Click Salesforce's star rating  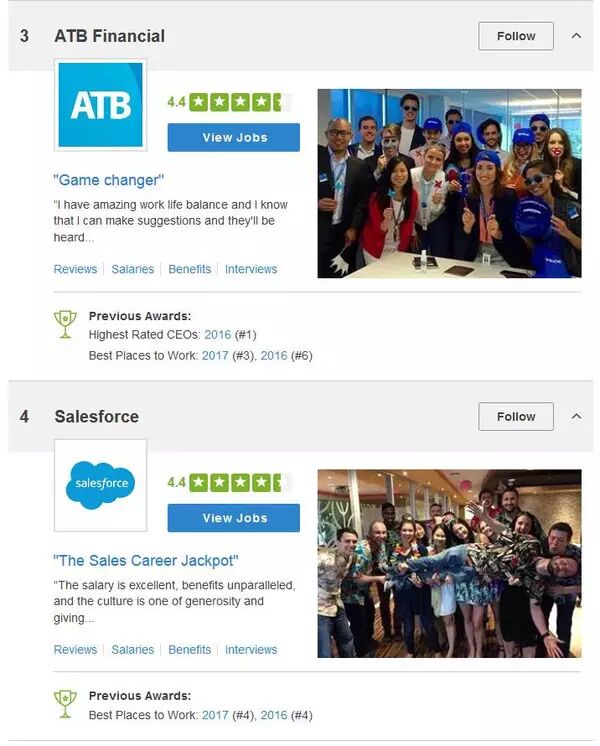point(229,483)
